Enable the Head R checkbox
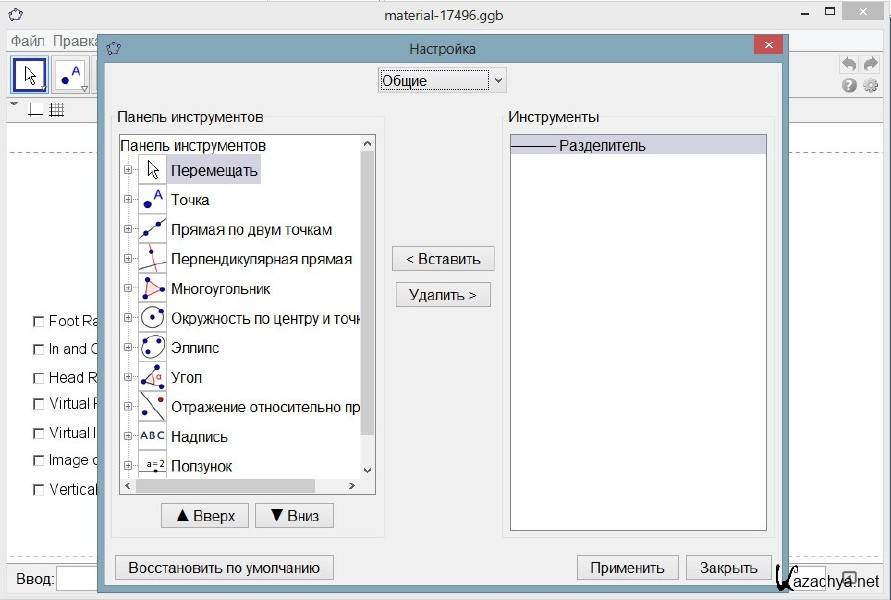Viewport: 891px width, 600px height. coord(39,378)
